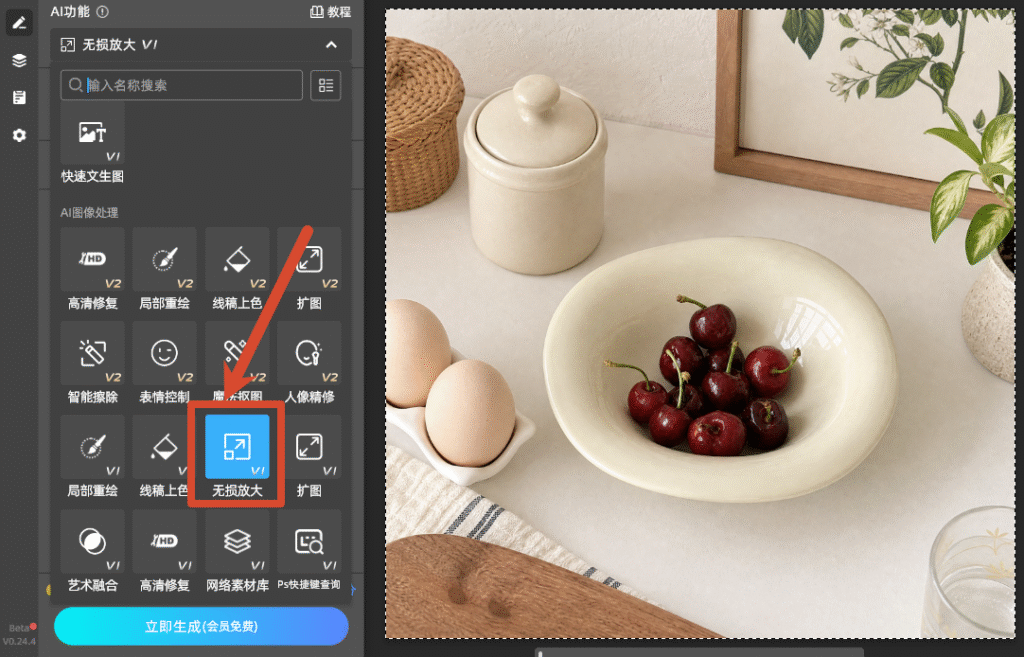Select 扩图 V2 tool
Viewport: 1024px width, 657px height.
[309, 269]
